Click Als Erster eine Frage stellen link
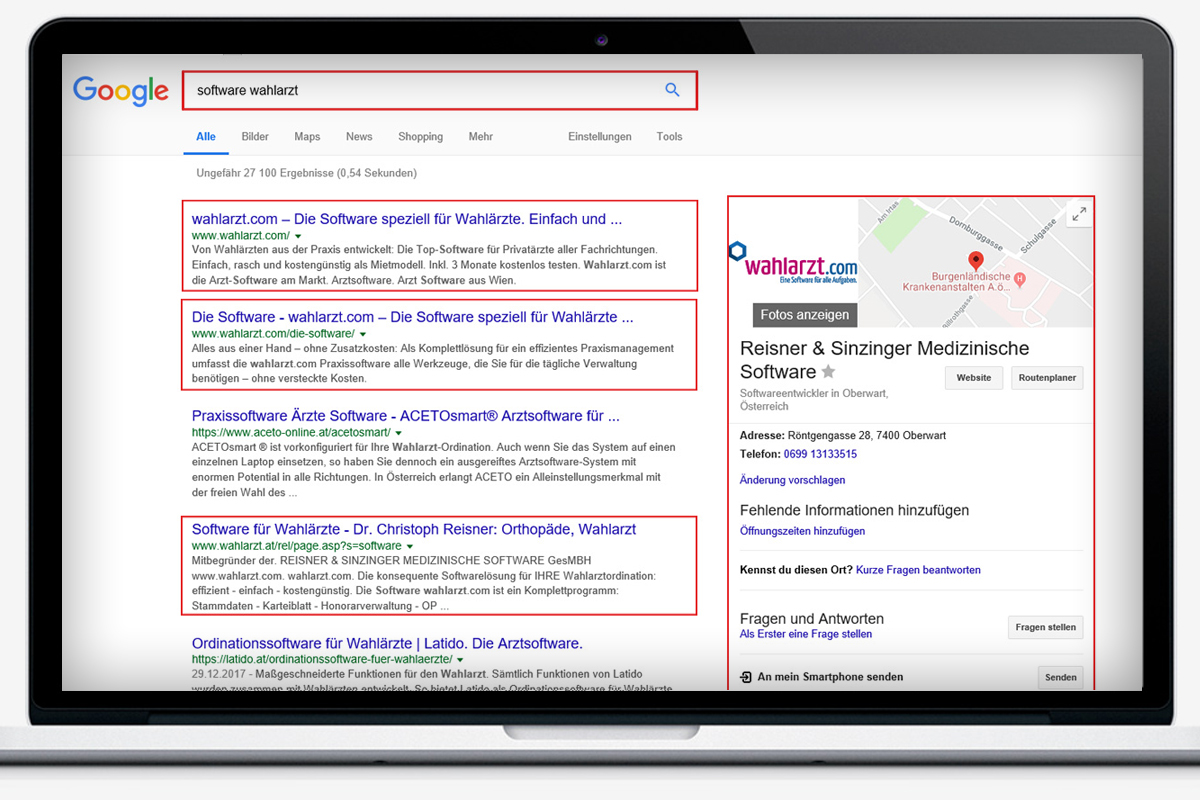This screenshot has width=1200, height=800. pos(806,634)
